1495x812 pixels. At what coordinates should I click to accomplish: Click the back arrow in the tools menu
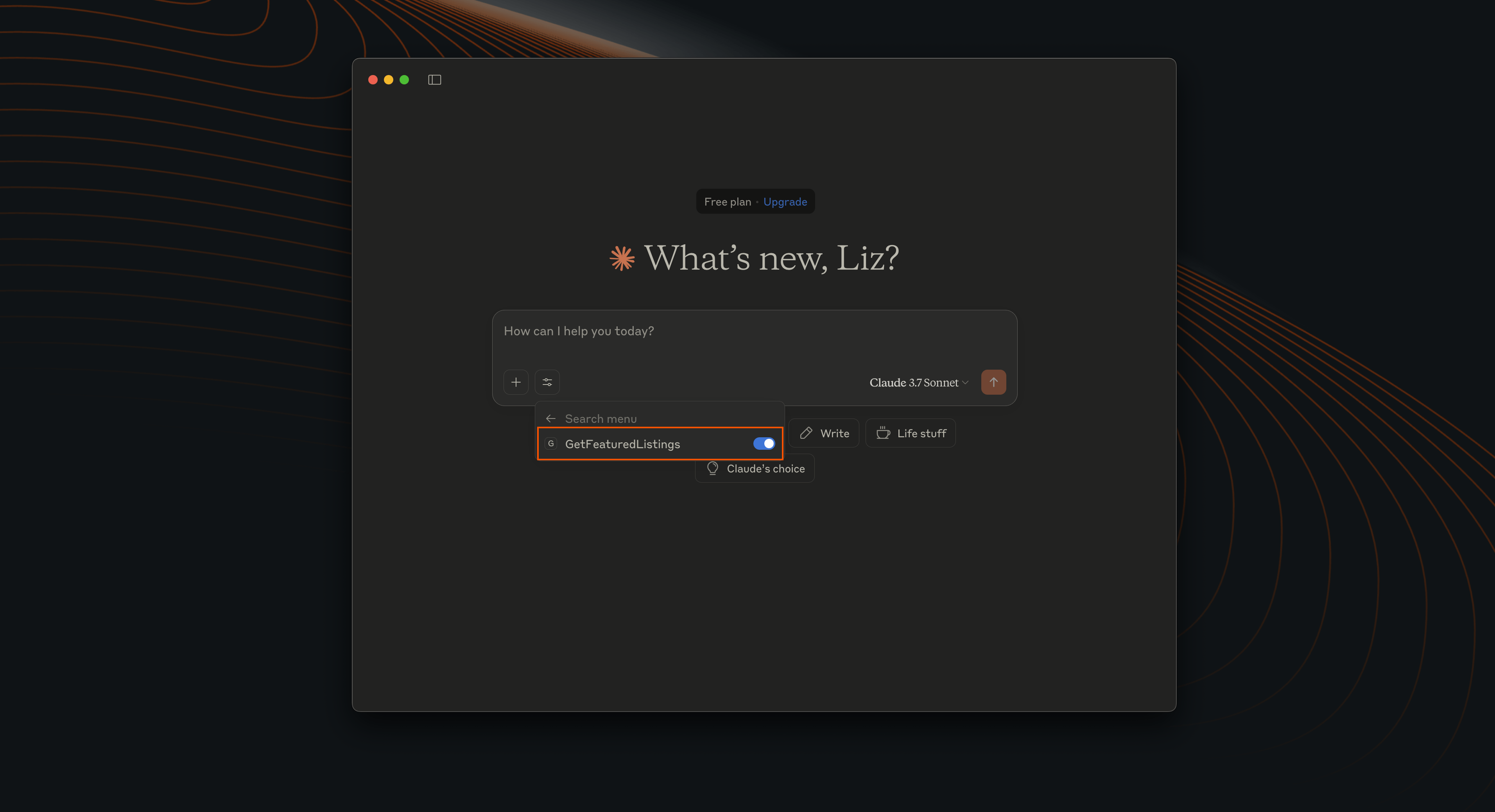point(551,418)
